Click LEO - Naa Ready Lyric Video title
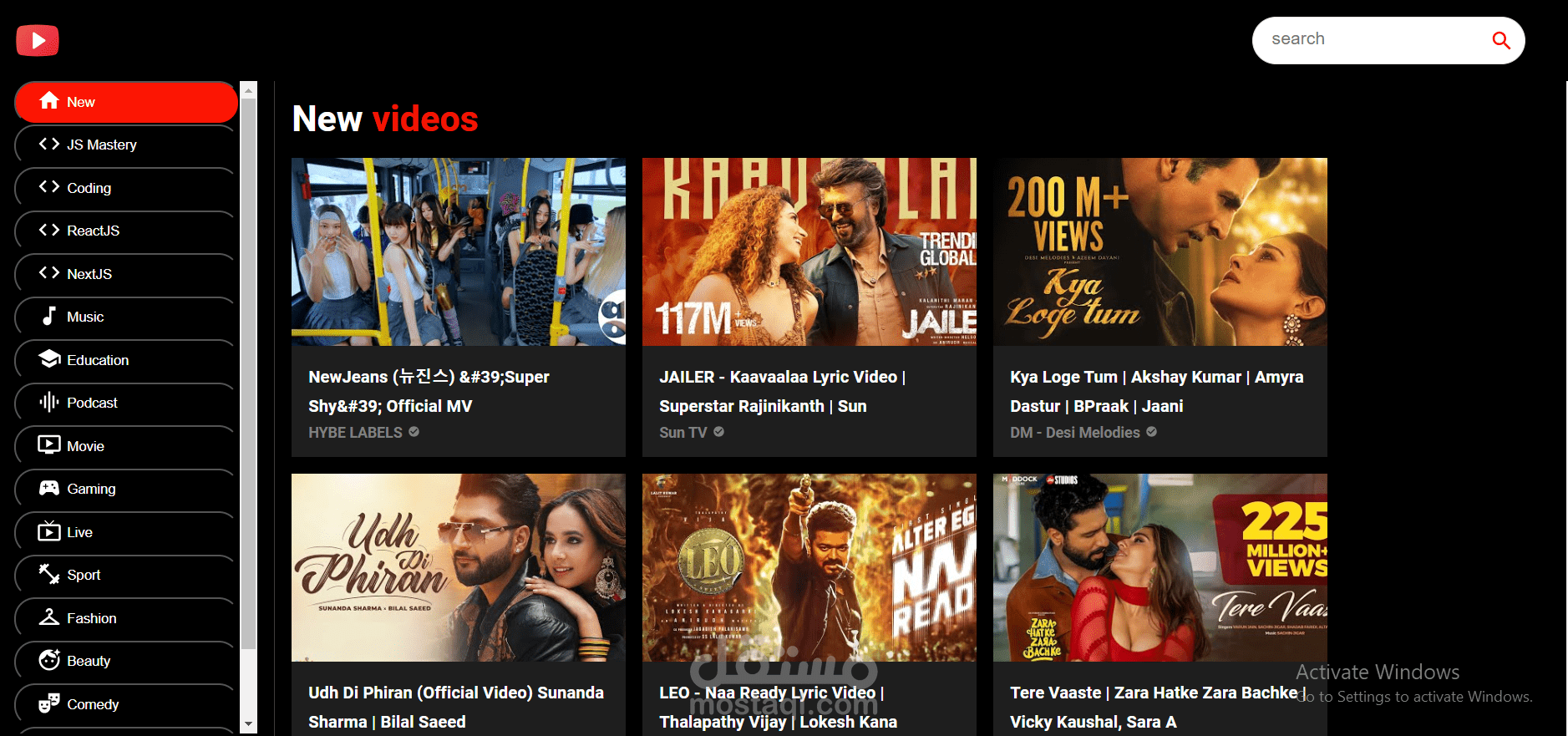 (x=779, y=707)
